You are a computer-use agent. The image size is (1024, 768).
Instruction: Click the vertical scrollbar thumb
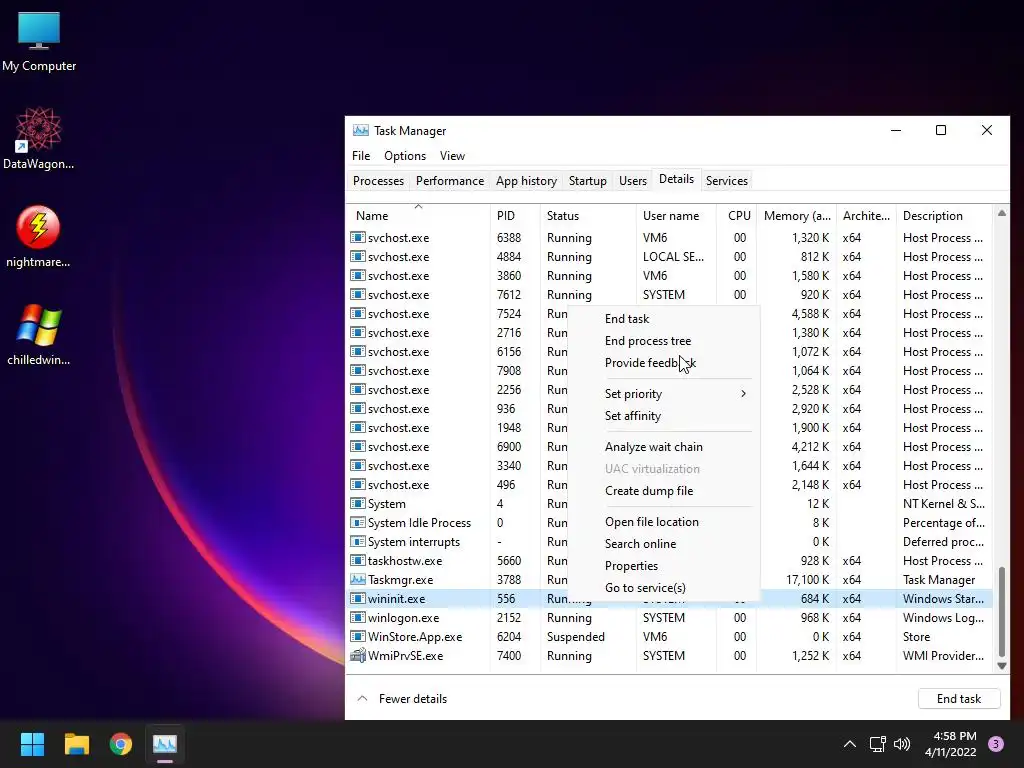pyautogui.click(x=1002, y=611)
